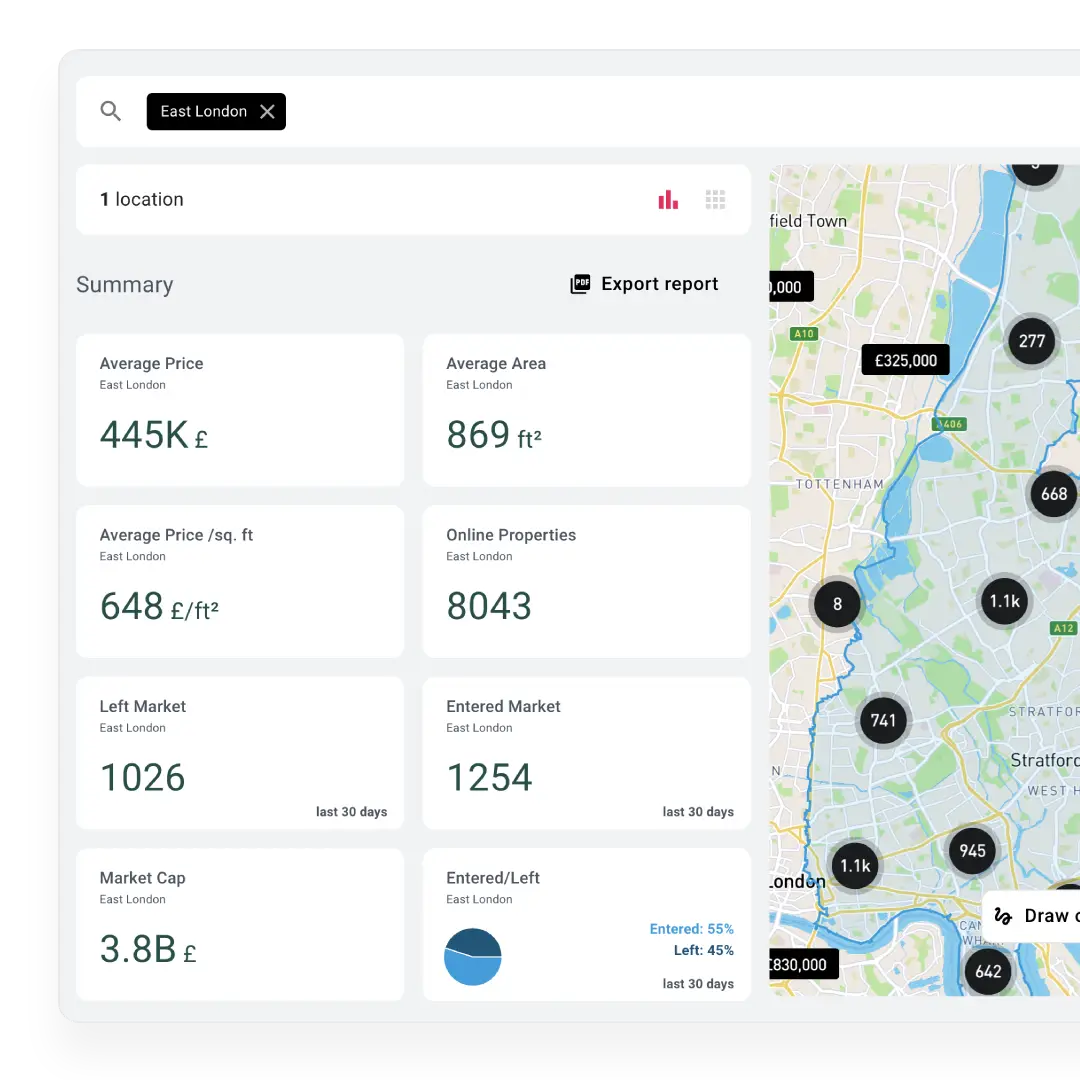1080x1080 pixels.
Task: Click the PDF icon beside Export report
Action: pos(580,285)
